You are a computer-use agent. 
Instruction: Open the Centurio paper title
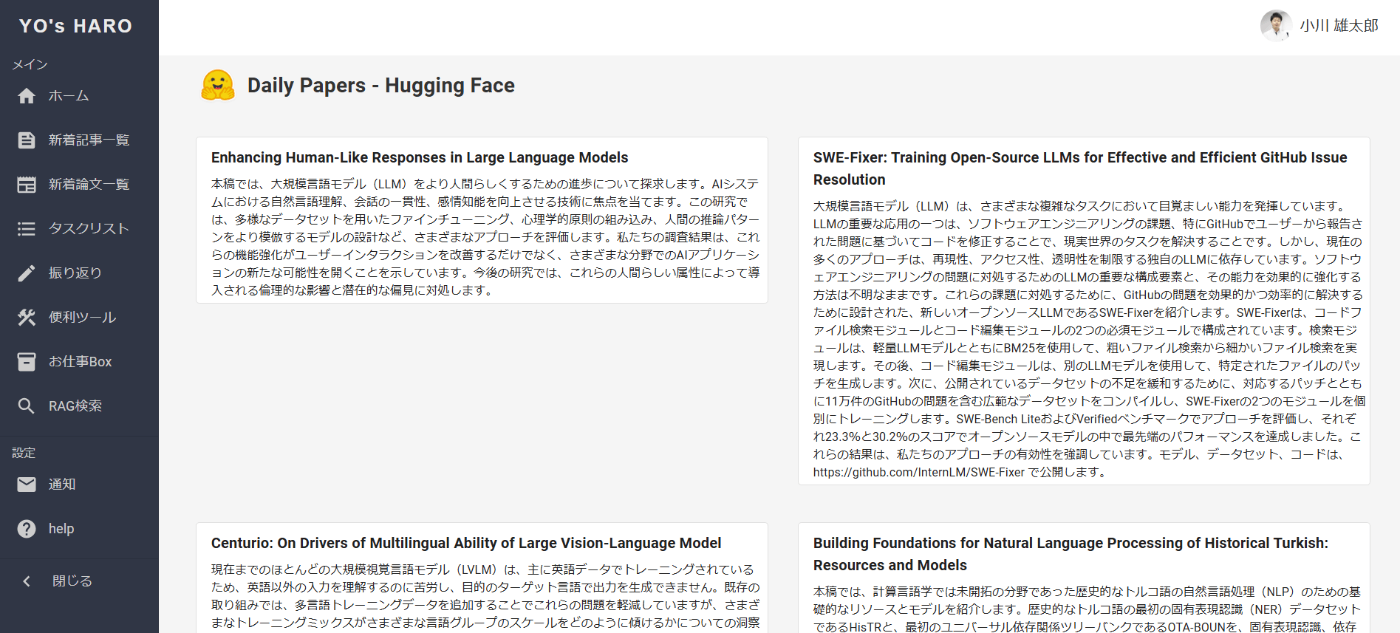click(466, 543)
